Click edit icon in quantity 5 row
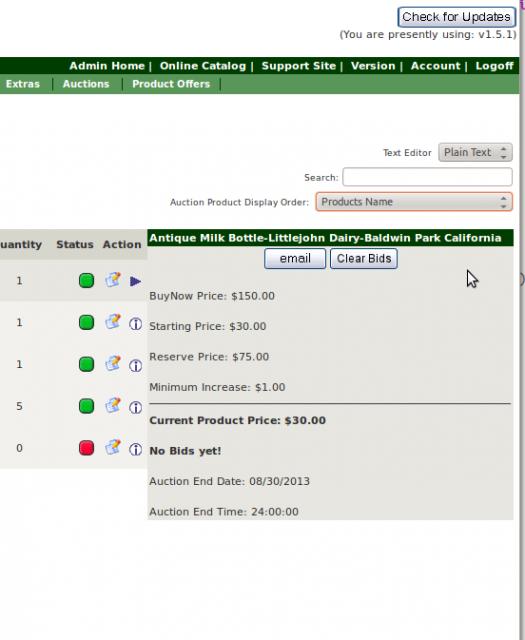 click(113, 406)
